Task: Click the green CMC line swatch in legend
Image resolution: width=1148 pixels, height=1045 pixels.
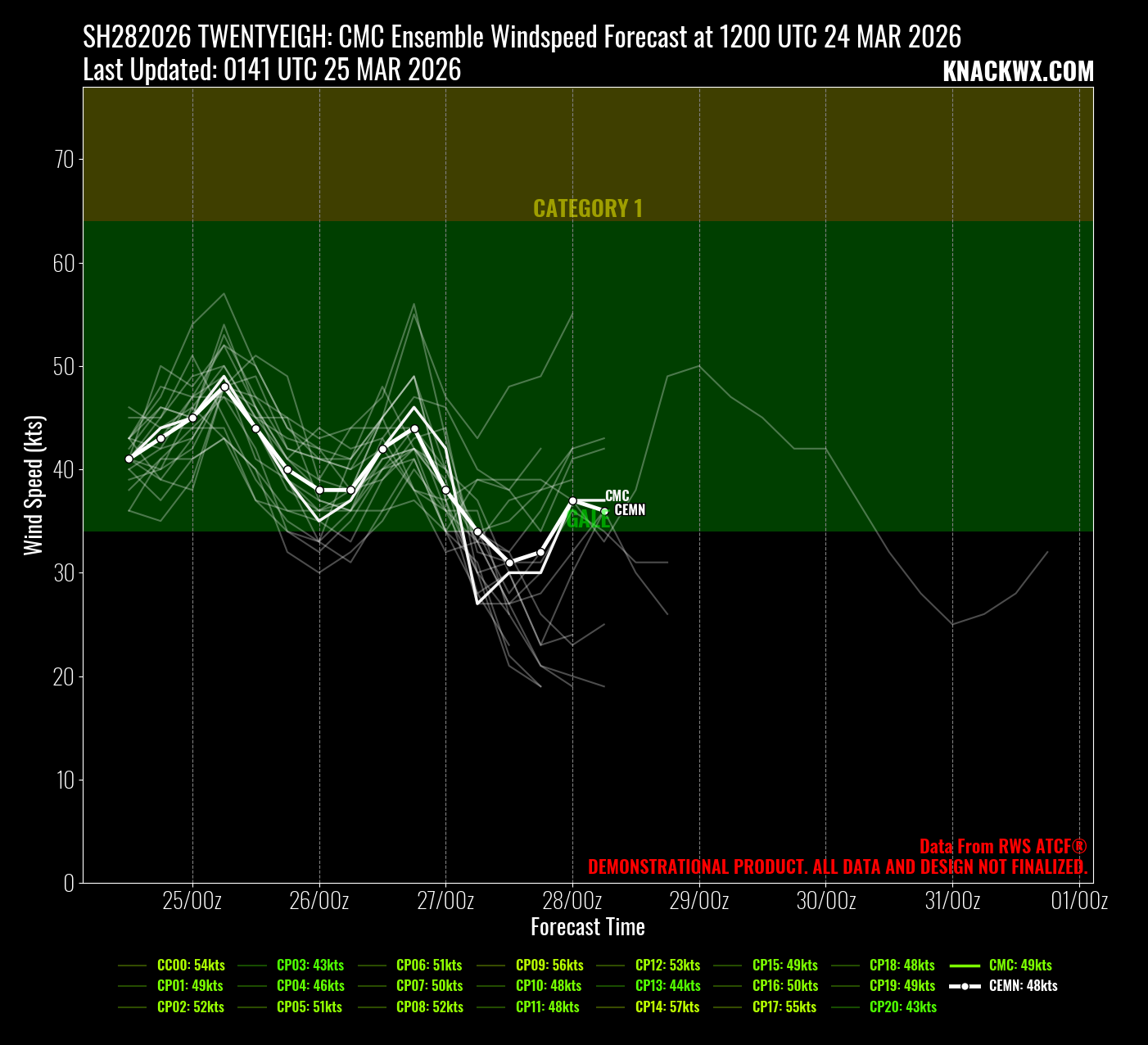Action: click(x=969, y=965)
